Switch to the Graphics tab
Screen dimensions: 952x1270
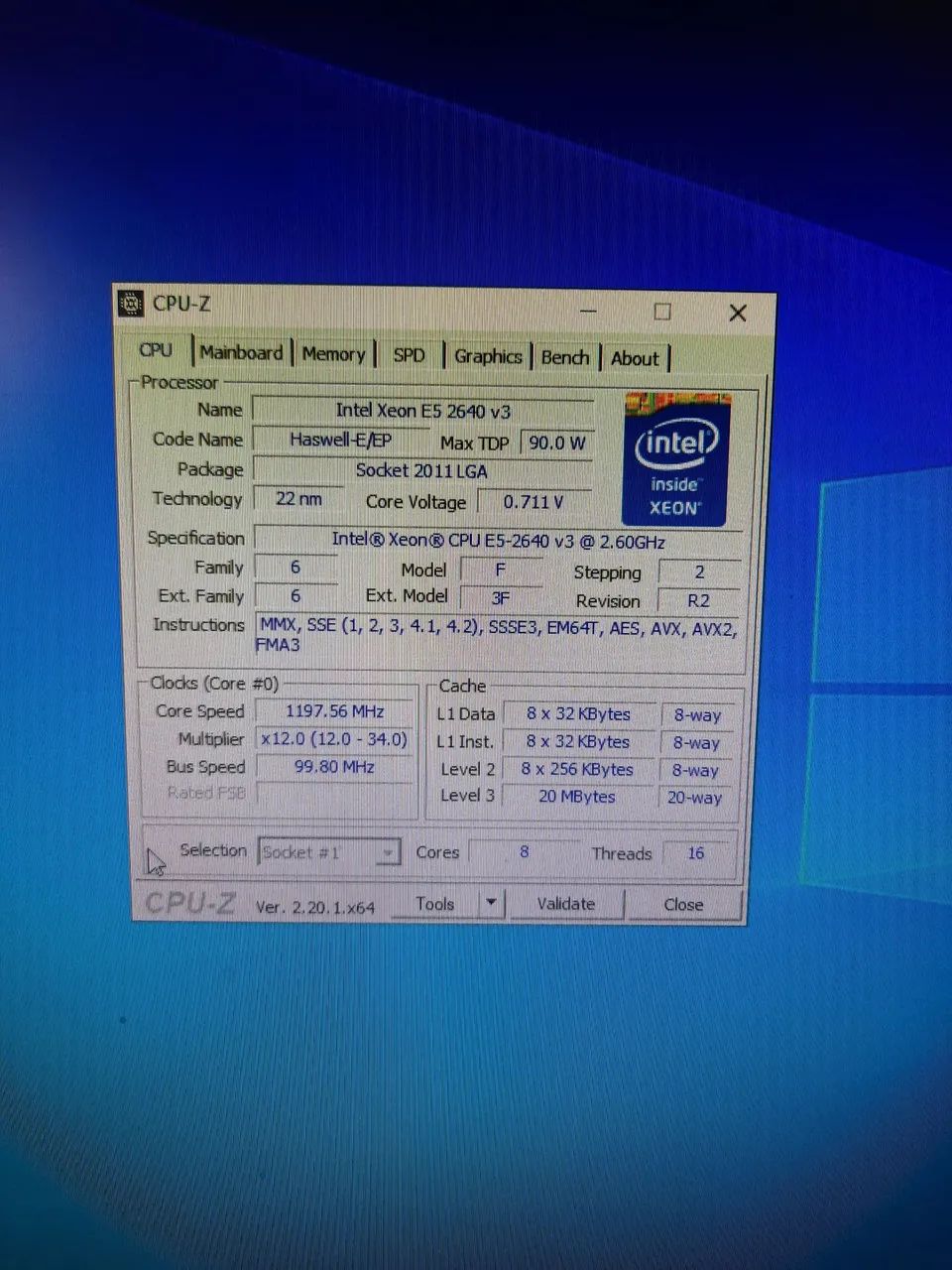coord(488,356)
